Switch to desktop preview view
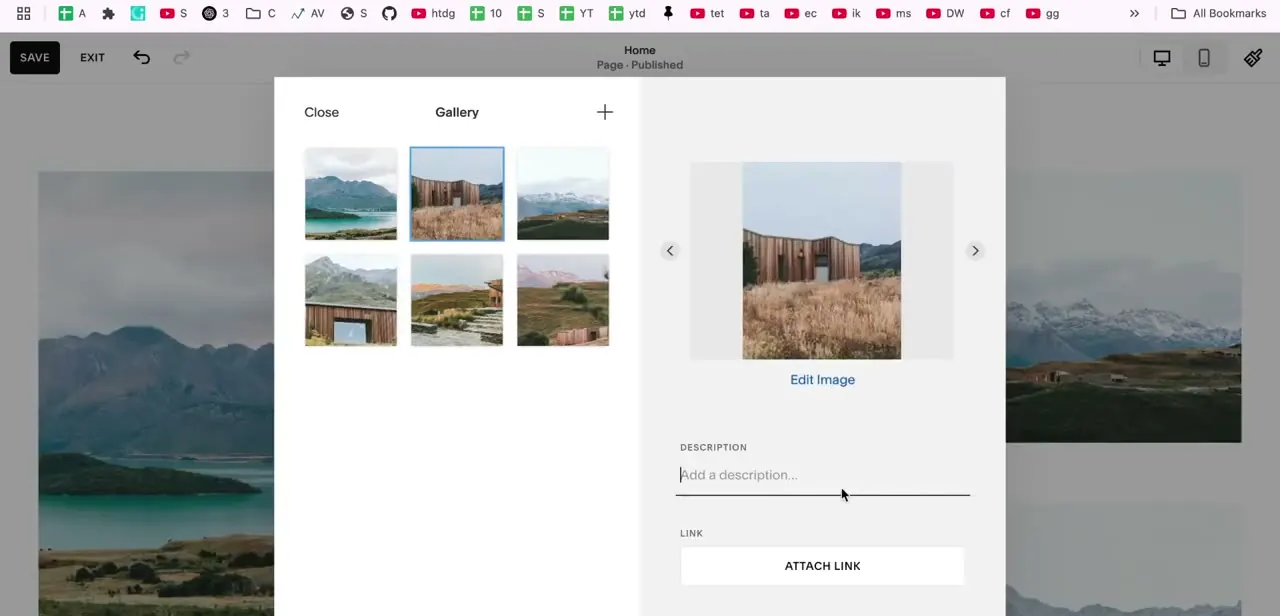 (1162, 58)
